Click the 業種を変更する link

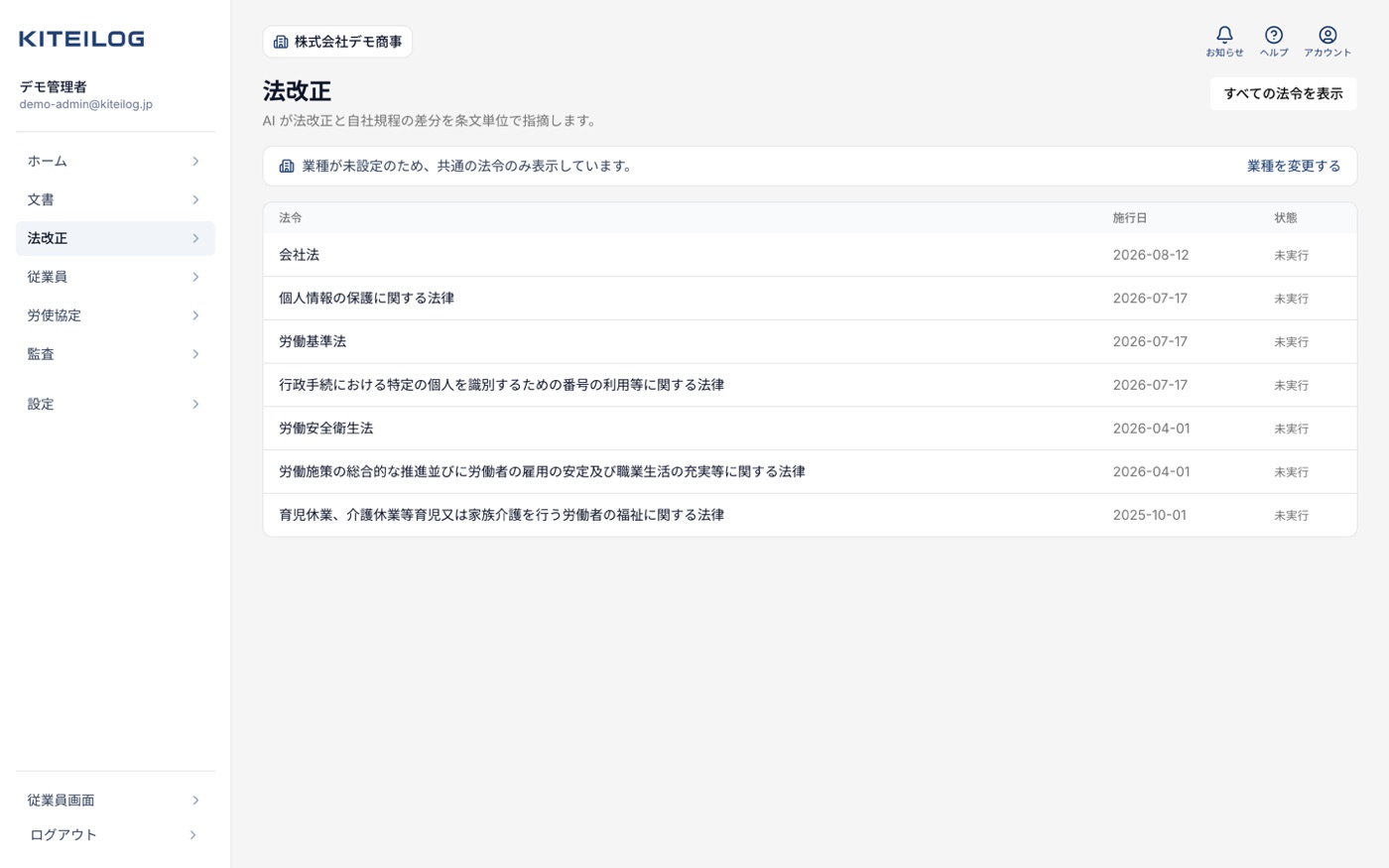[x=1294, y=166]
